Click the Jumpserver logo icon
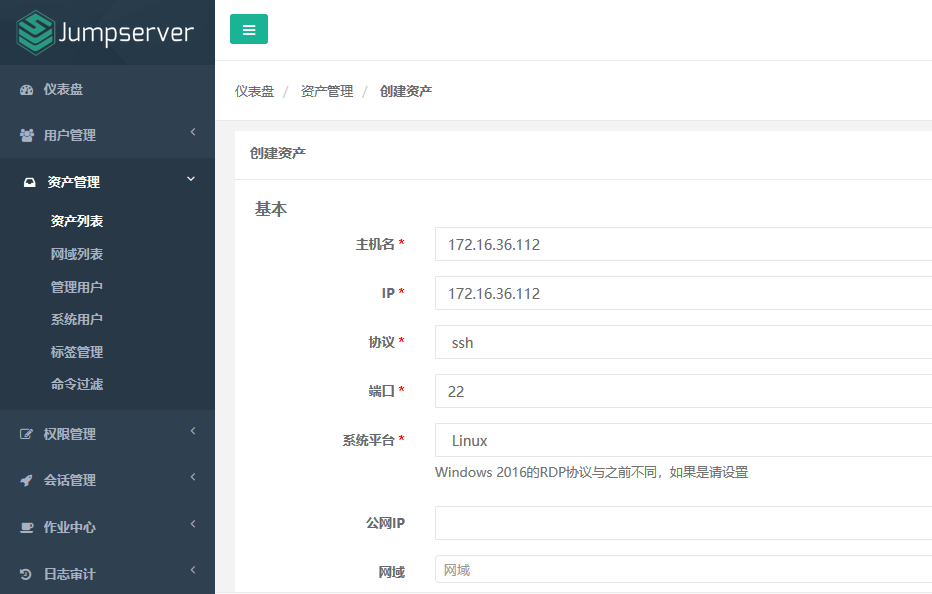Screen dimensions: 932x594 (35, 32)
